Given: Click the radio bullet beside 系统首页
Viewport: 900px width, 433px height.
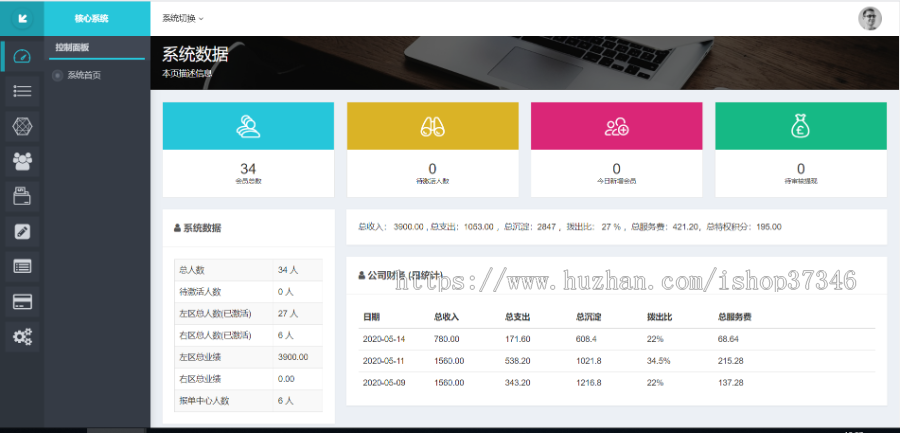Looking at the screenshot, I should click(57, 75).
